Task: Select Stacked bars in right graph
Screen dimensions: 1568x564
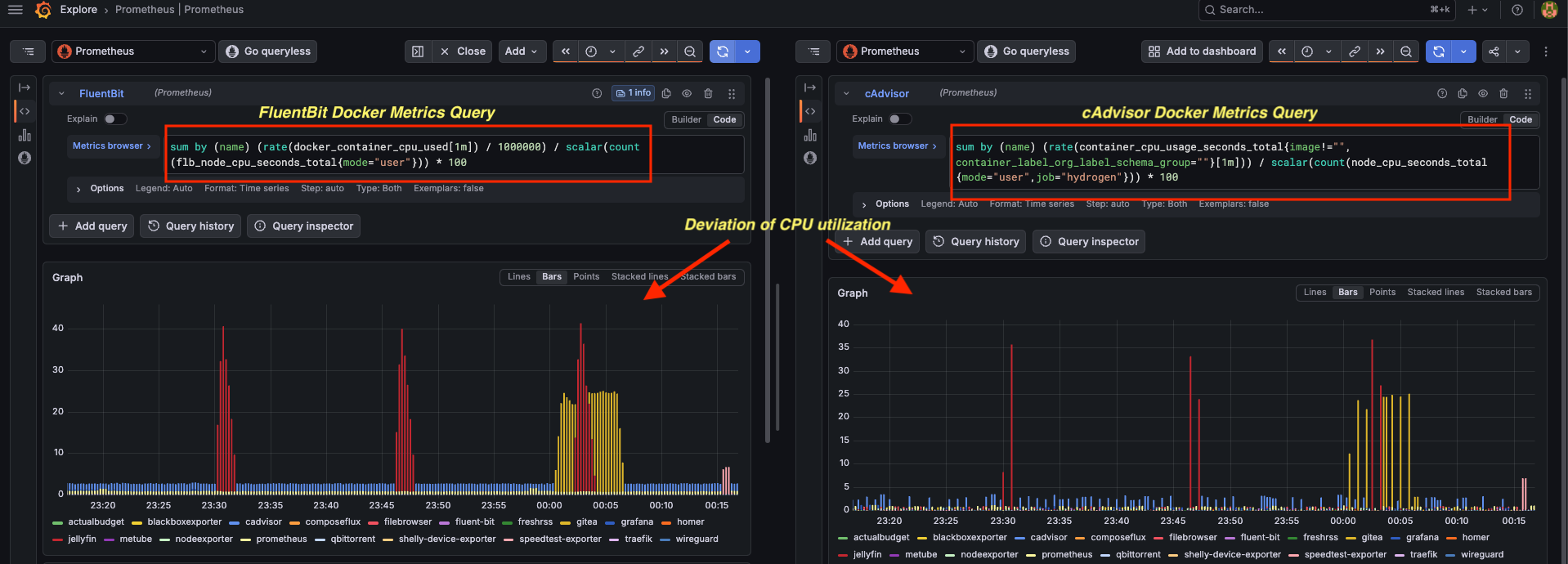Action: click(1503, 293)
